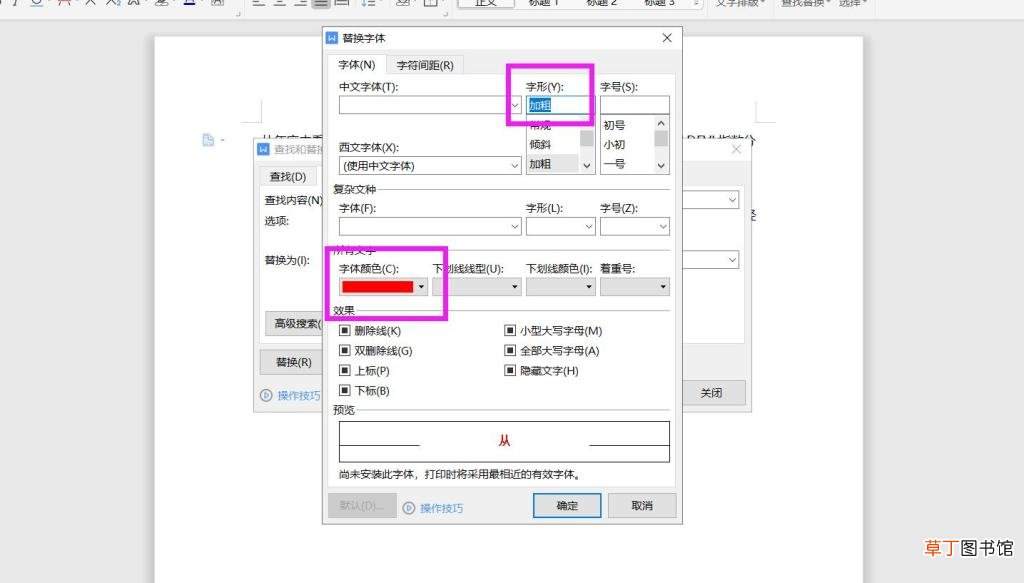This screenshot has width=1024, height=583.
Task: Select 小初 in the font size list
Action: [614, 144]
